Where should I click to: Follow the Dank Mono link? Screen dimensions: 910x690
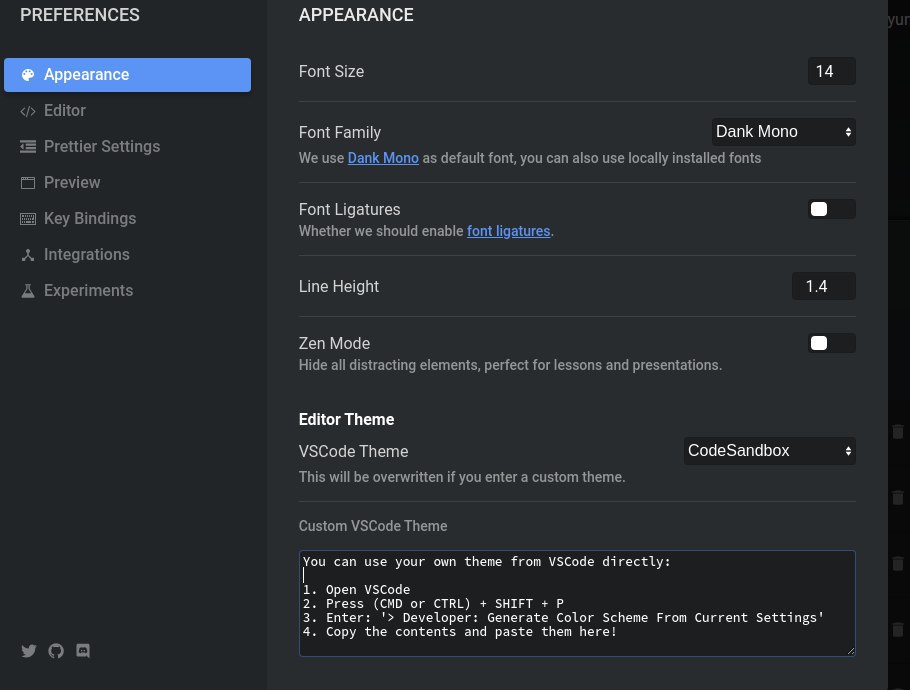[383, 158]
